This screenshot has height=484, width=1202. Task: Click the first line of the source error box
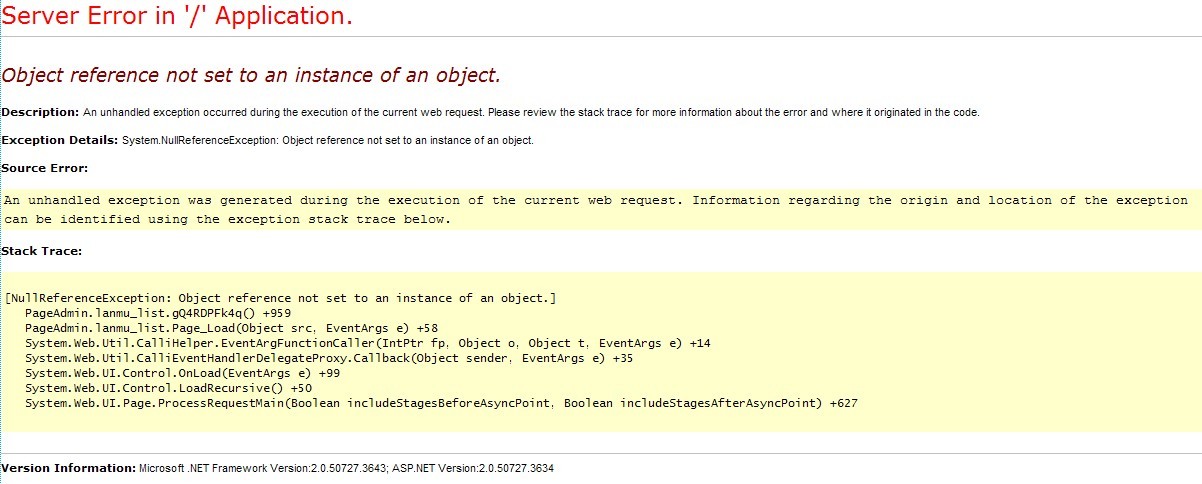click(x=595, y=201)
